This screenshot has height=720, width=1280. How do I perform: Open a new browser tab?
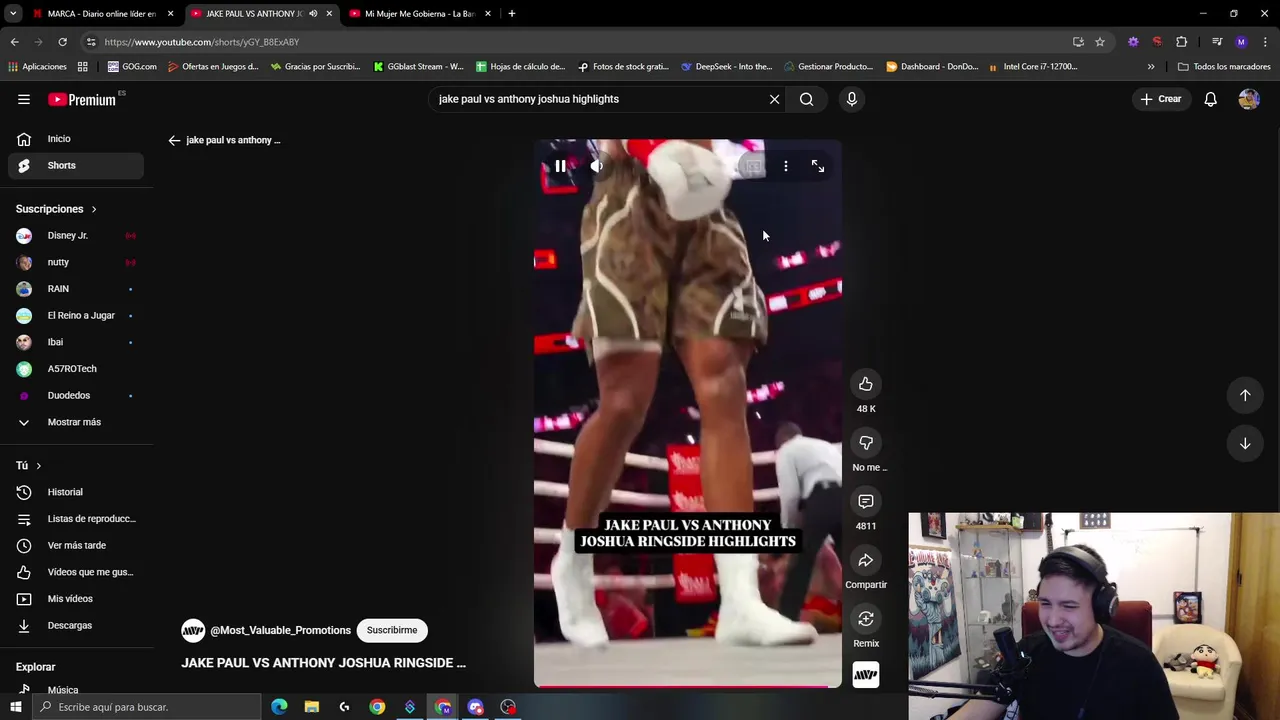click(511, 14)
